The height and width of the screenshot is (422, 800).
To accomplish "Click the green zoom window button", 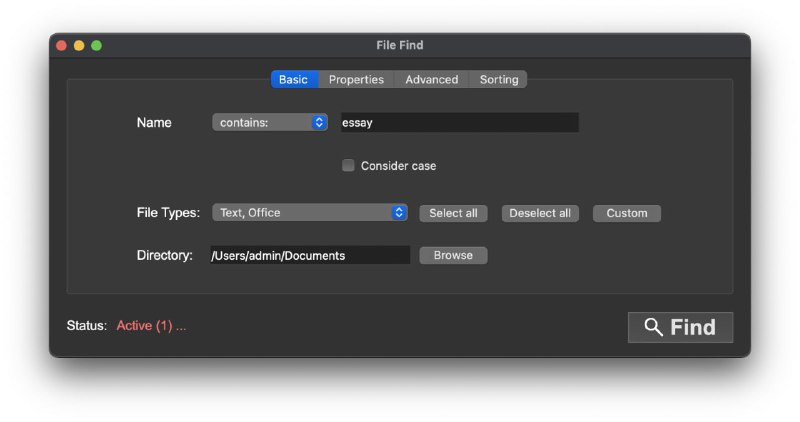I will (x=96, y=46).
